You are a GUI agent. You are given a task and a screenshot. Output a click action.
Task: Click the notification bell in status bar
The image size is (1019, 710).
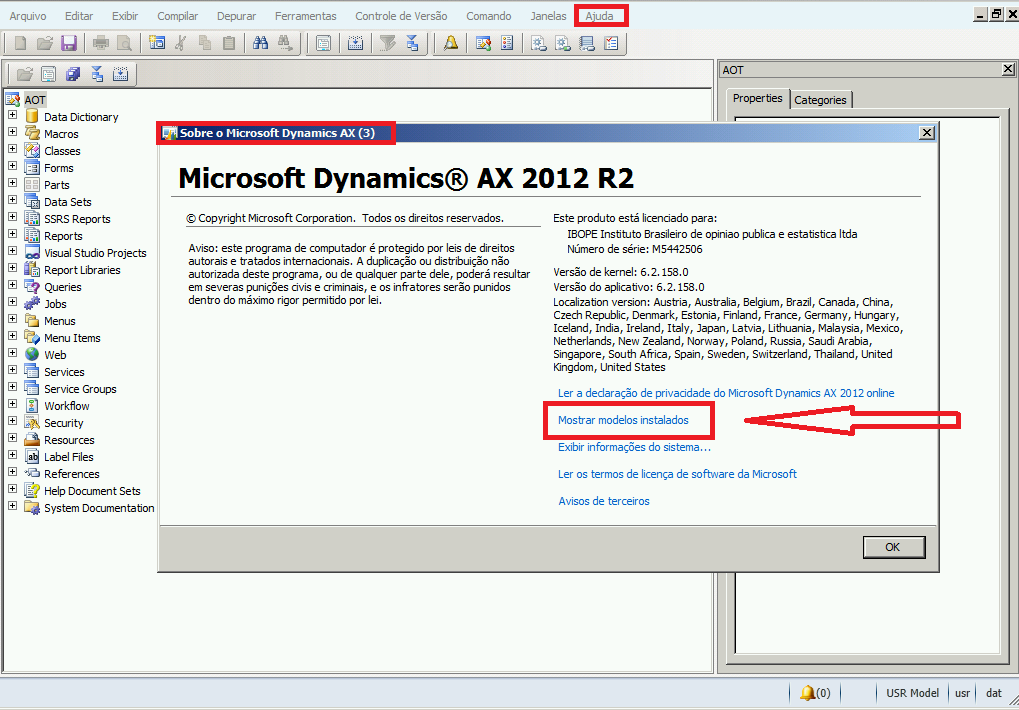point(807,693)
